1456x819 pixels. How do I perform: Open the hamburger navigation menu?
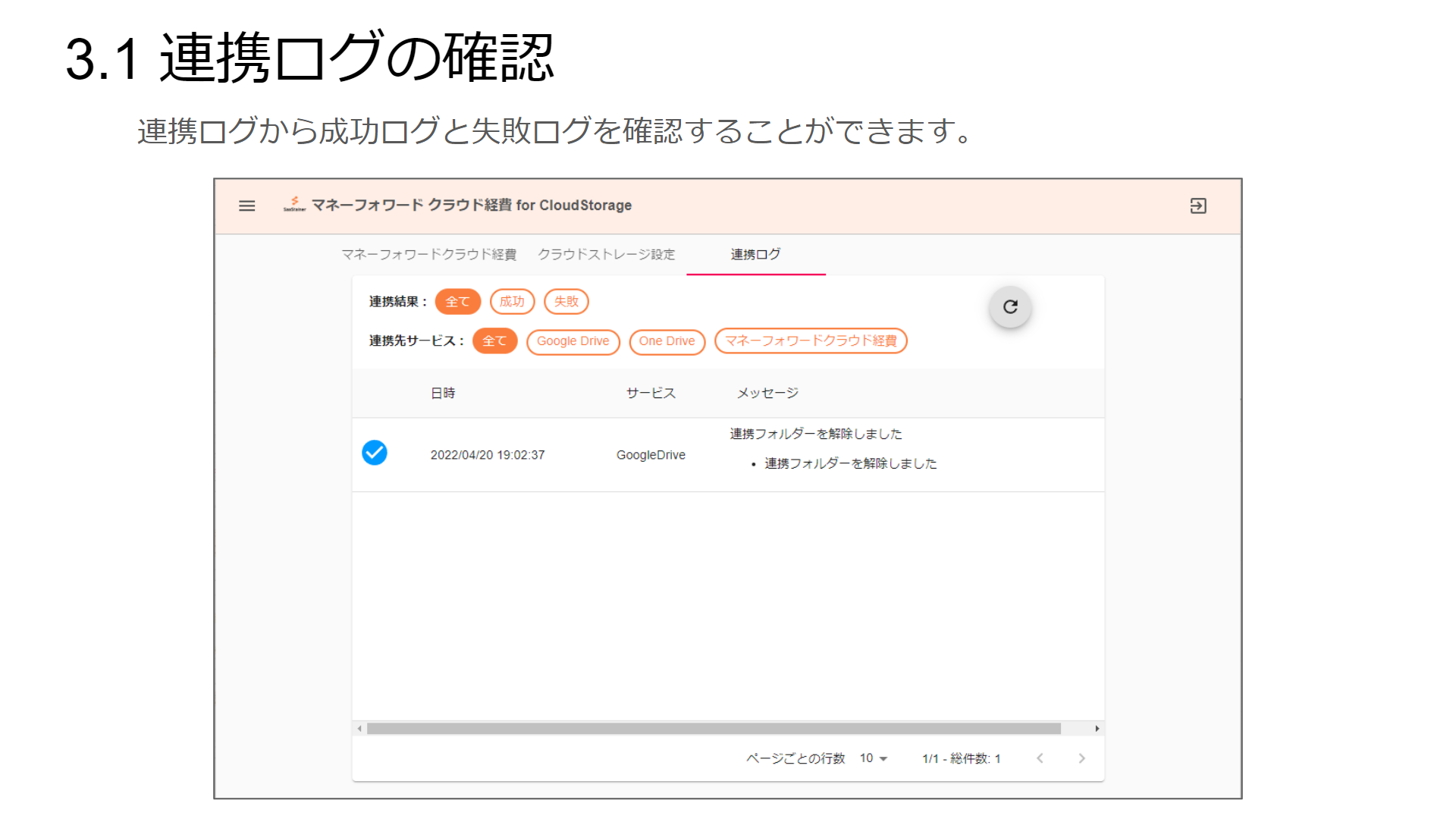246,206
